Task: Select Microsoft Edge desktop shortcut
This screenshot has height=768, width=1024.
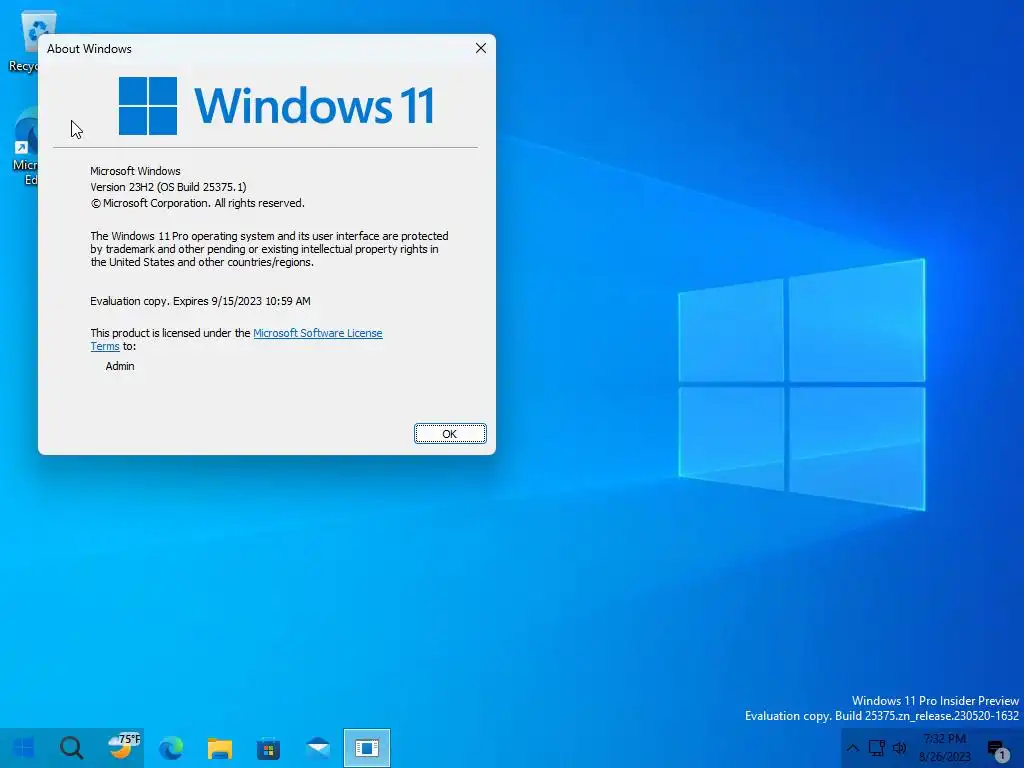Action: pos(24,147)
